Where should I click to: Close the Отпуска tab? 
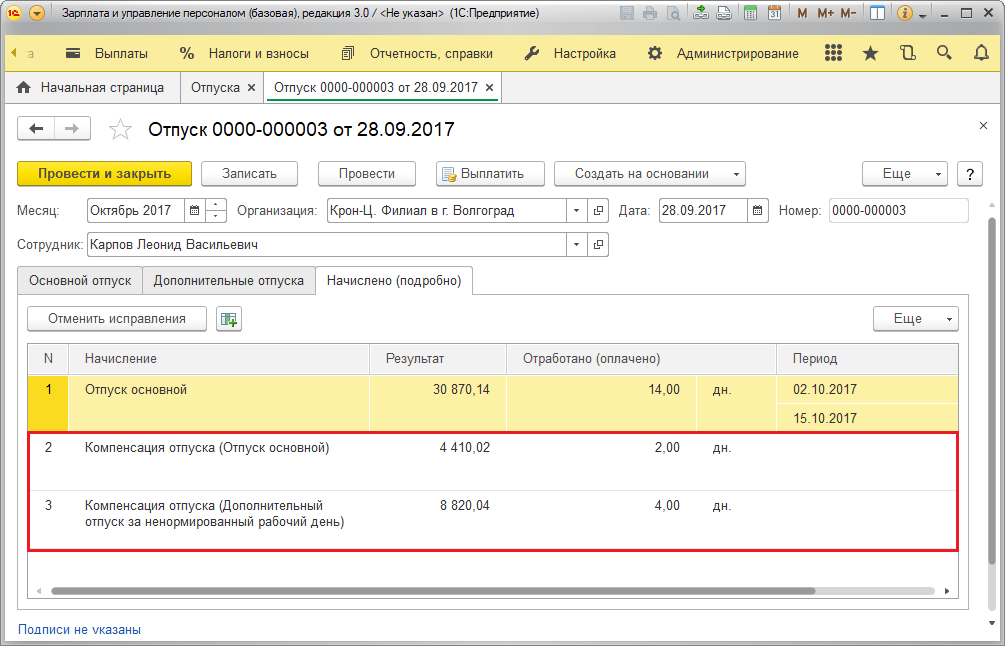251,88
